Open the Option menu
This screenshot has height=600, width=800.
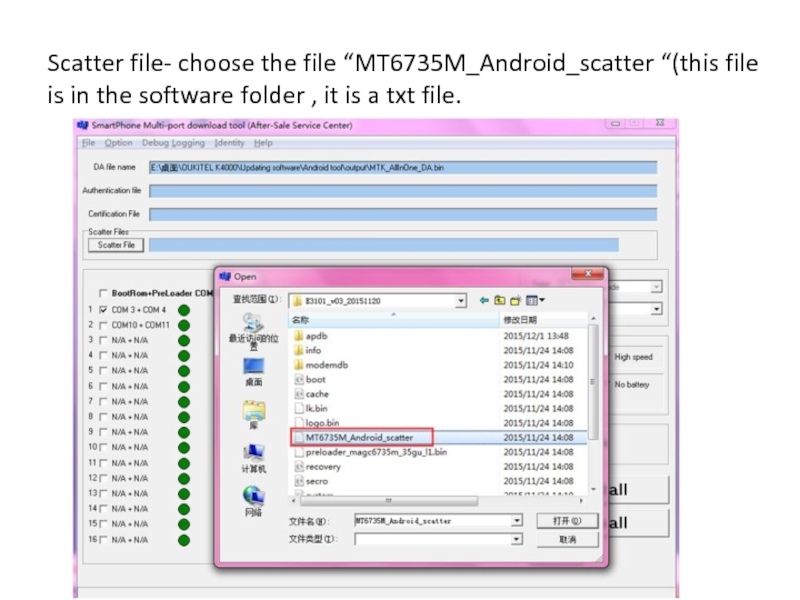tap(118, 143)
